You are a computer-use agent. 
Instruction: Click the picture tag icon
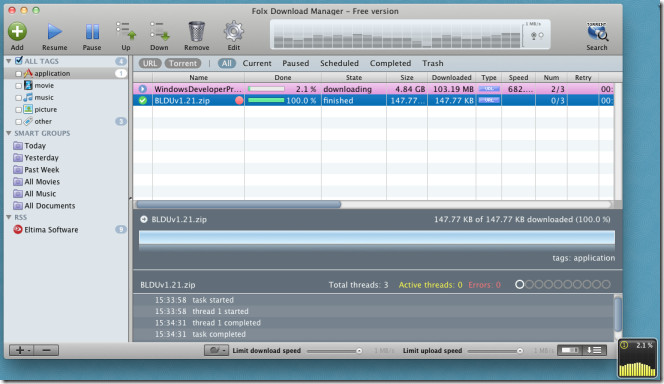[28, 109]
